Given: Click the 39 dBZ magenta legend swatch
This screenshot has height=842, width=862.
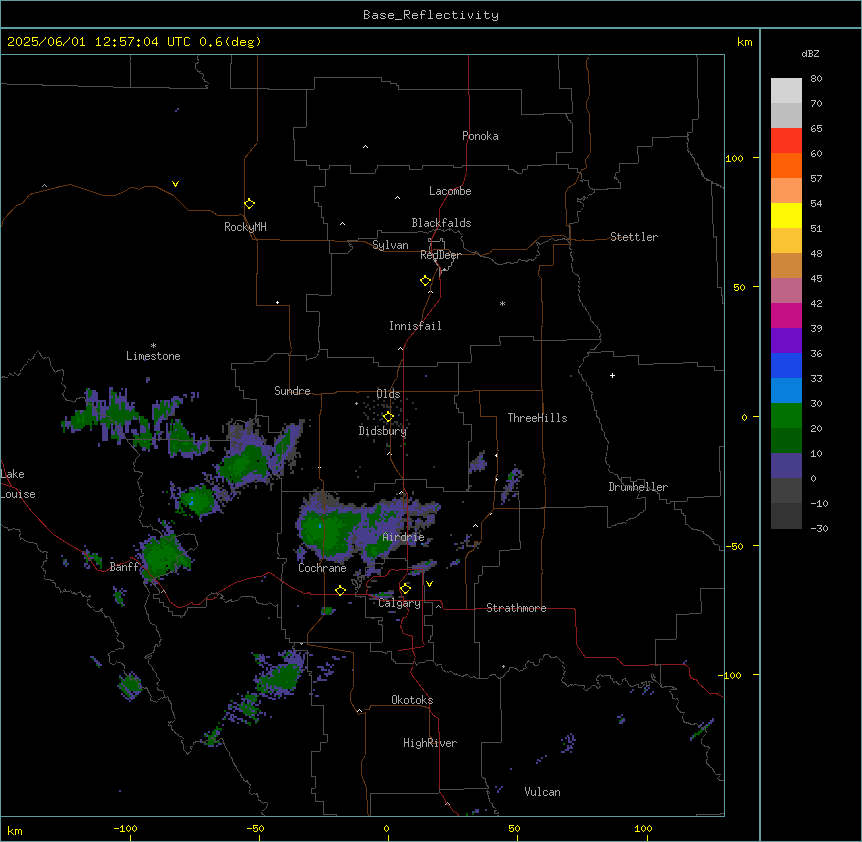Looking at the screenshot, I should point(786,315).
